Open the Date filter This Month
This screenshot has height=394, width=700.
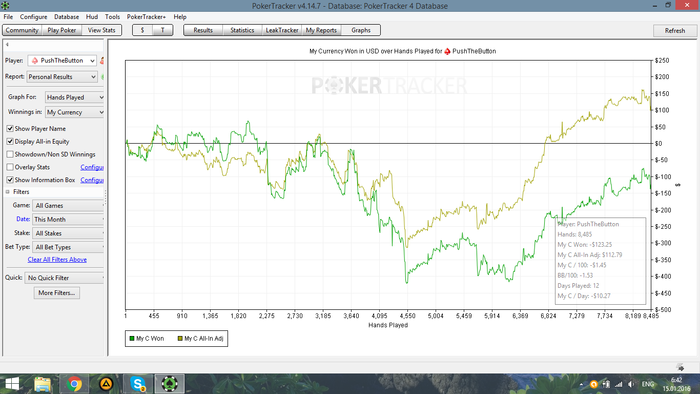click(68, 220)
